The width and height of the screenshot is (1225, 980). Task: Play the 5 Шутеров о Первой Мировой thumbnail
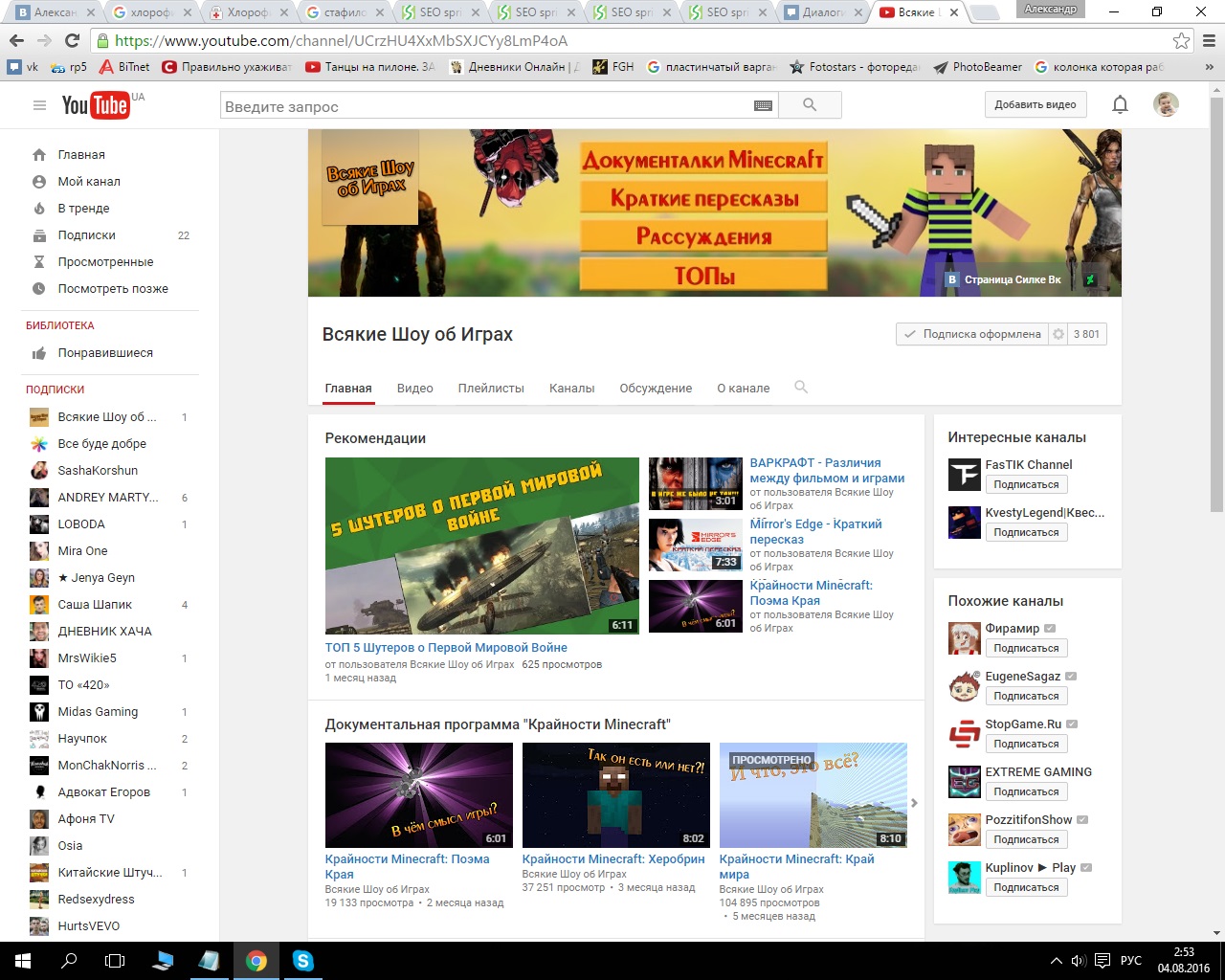(481, 546)
